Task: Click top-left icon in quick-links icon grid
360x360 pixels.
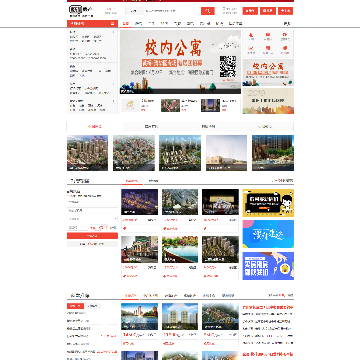Action: (x=251, y=36)
